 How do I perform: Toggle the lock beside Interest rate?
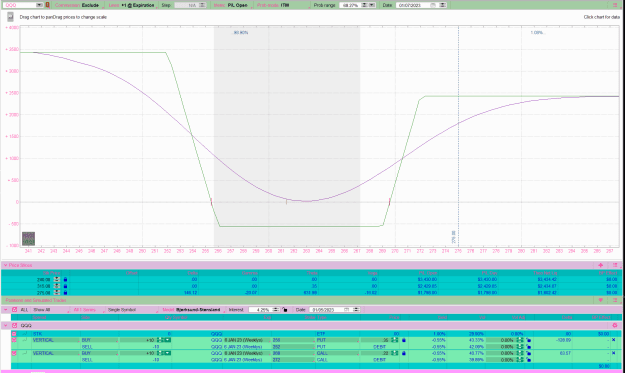pyautogui.click(x=285, y=310)
